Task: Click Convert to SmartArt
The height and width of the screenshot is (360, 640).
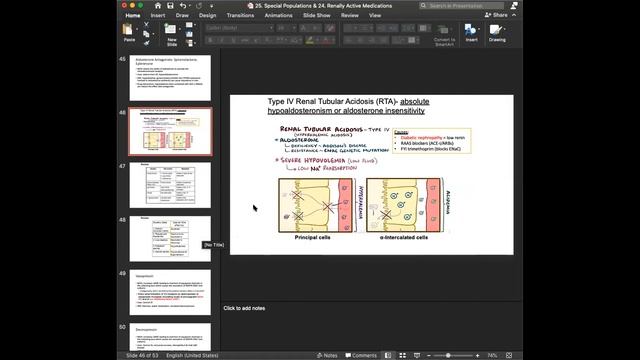Action: pos(444,35)
